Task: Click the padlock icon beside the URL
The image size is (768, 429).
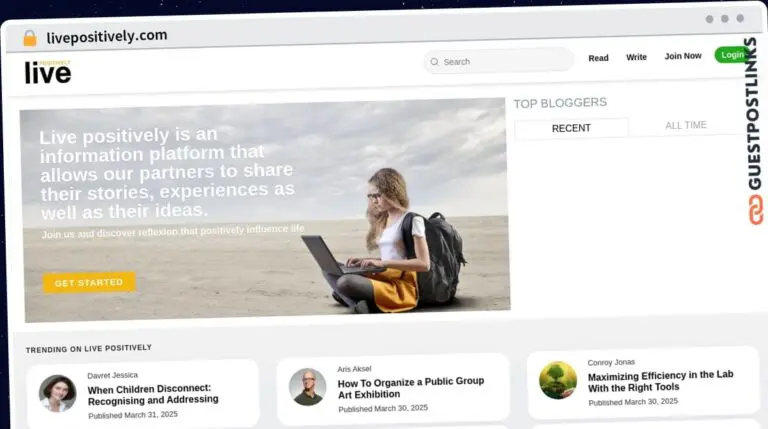Action: pyautogui.click(x=30, y=38)
